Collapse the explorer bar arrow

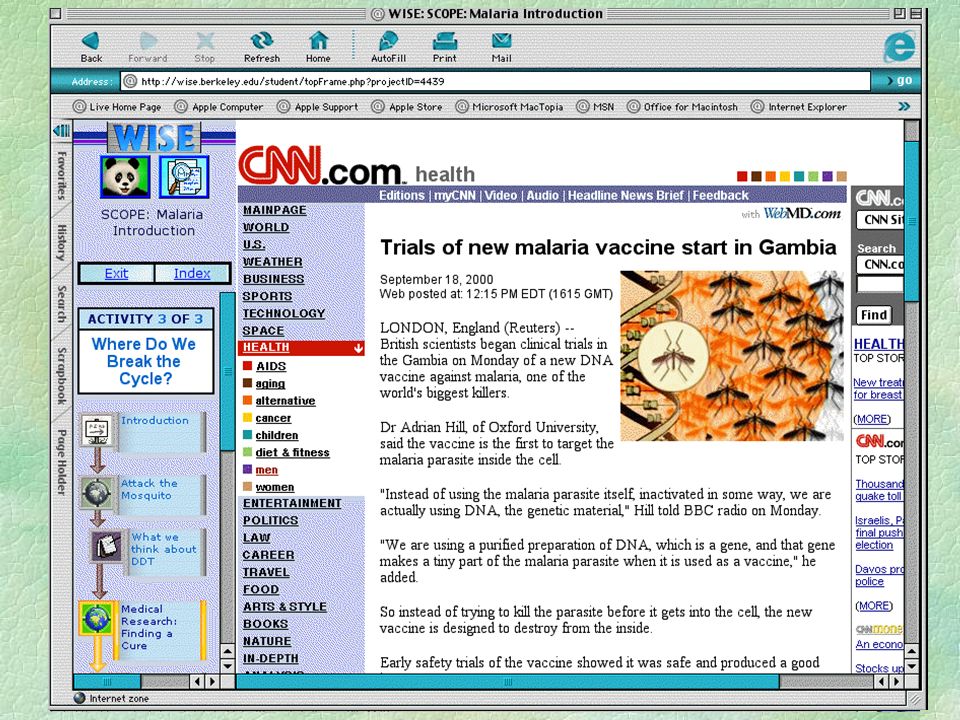coord(62,130)
